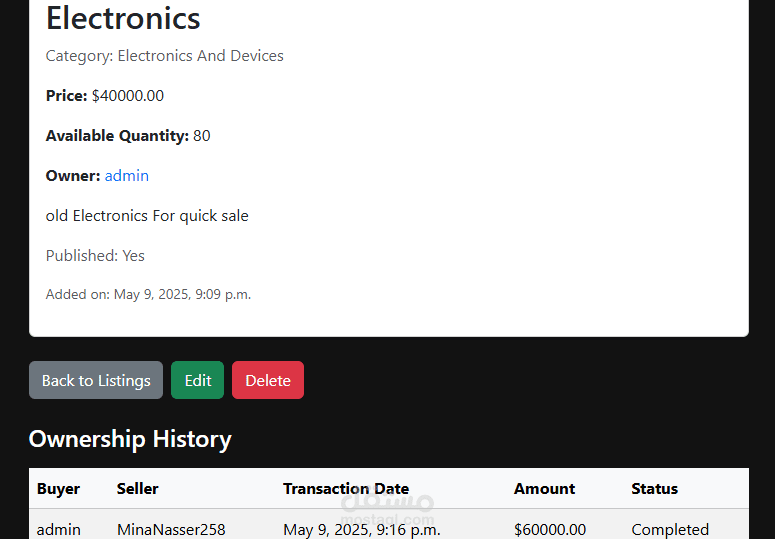The width and height of the screenshot is (775, 539).
Task: Click the Status column header
Action: point(654,489)
